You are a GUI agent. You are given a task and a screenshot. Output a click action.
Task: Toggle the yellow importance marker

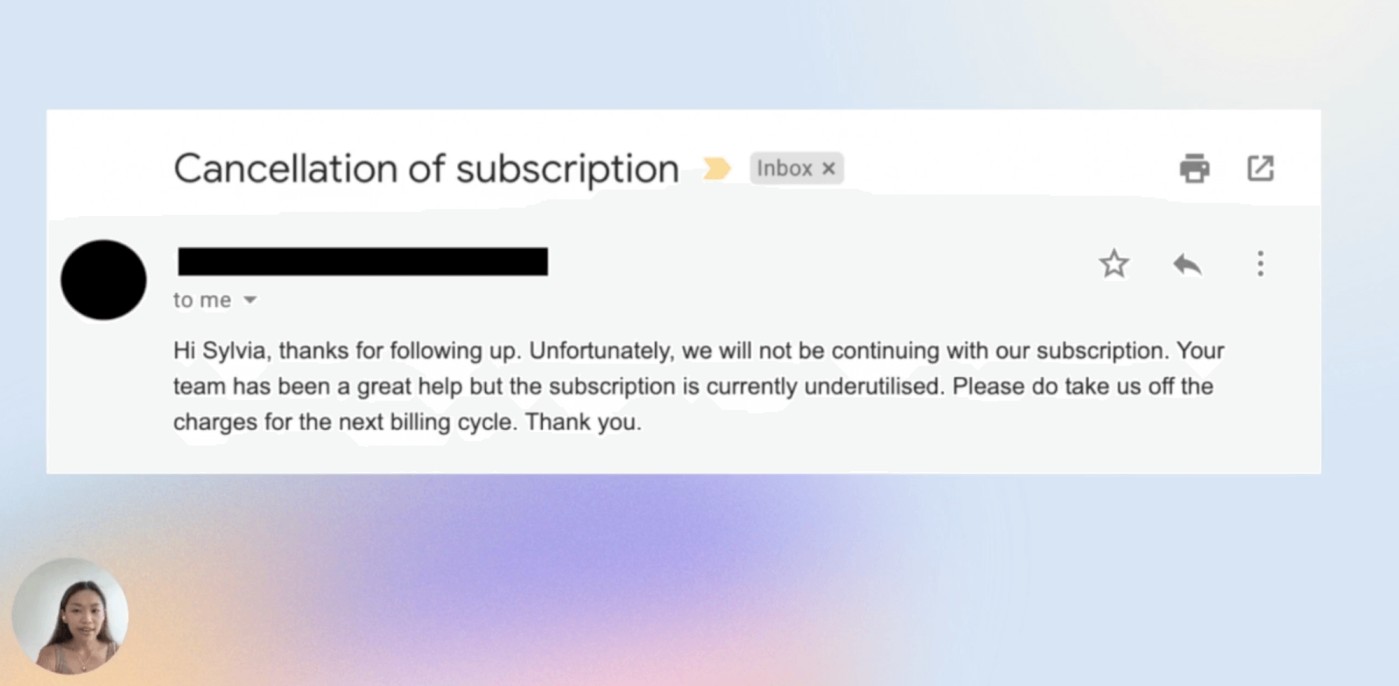click(x=716, y=169)
